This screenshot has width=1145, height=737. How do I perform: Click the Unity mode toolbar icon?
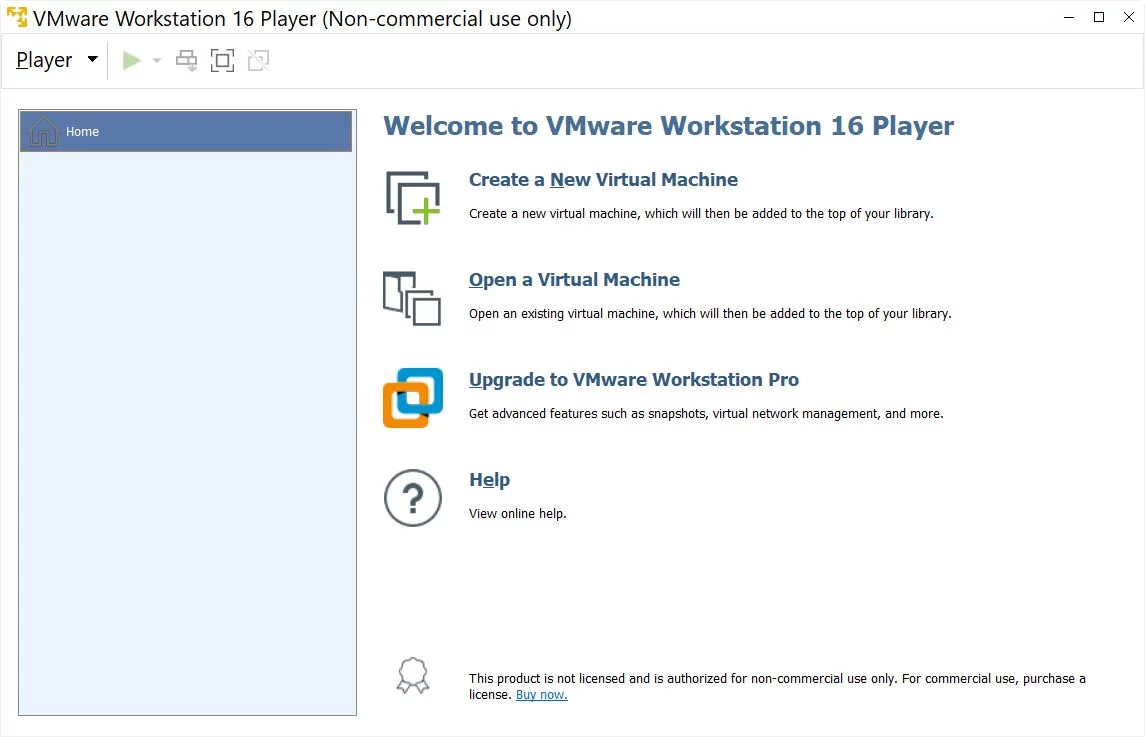259,61
